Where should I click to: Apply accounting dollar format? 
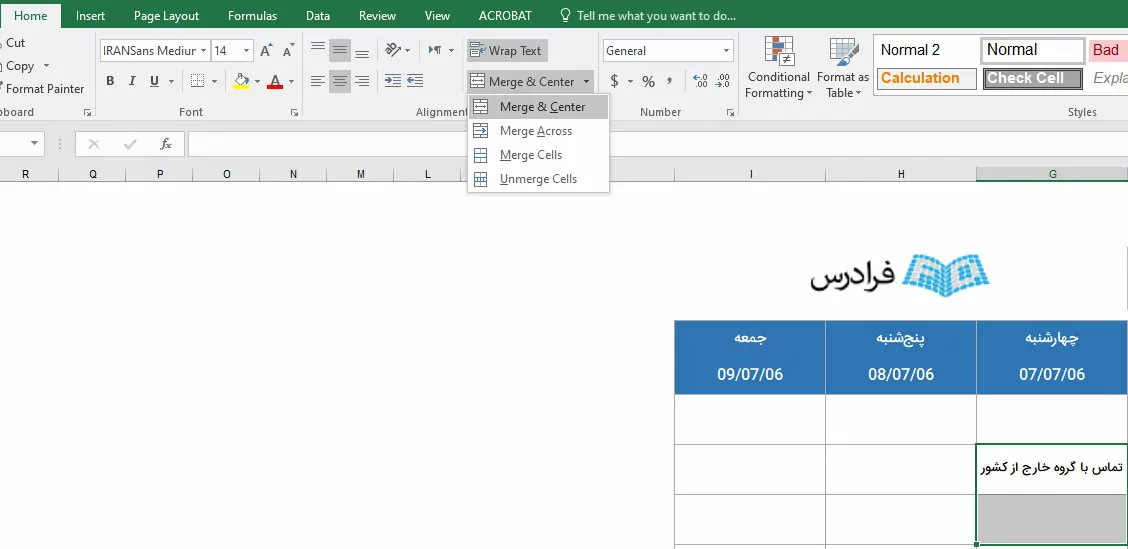point(614,81)
